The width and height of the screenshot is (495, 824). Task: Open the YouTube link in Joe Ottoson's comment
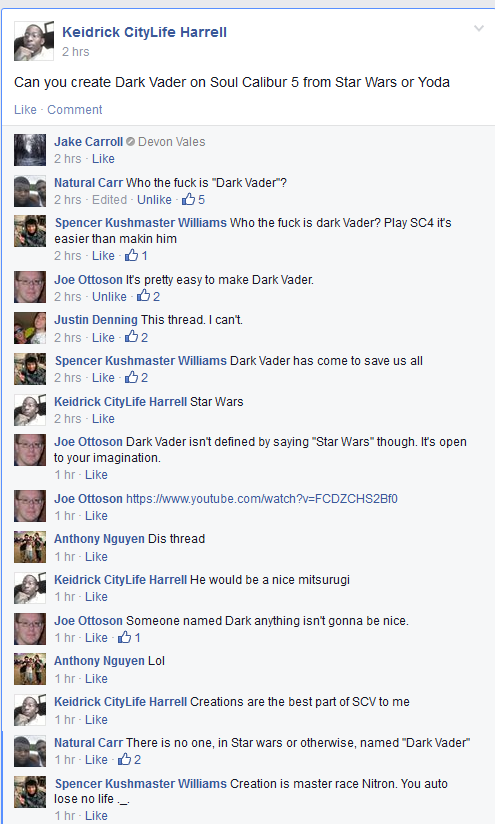pyautogui.click(x=262, y=499)
